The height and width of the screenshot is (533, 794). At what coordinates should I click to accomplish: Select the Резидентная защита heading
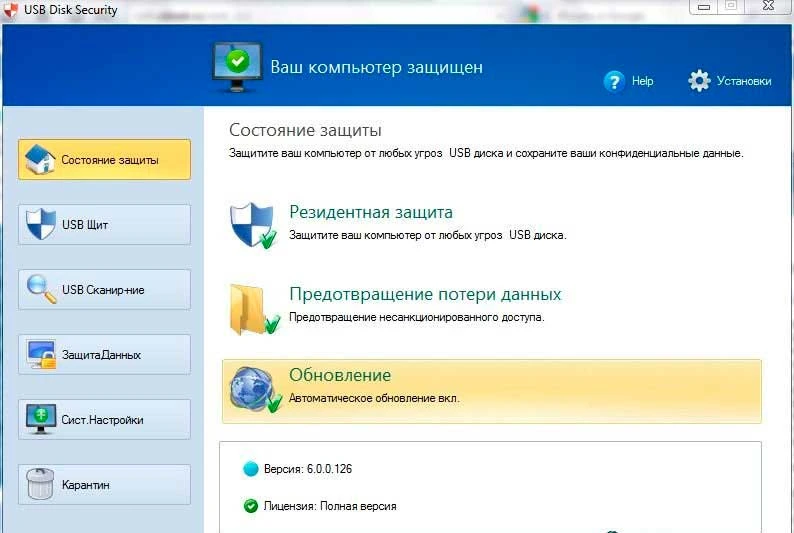(x=371, y=212)
